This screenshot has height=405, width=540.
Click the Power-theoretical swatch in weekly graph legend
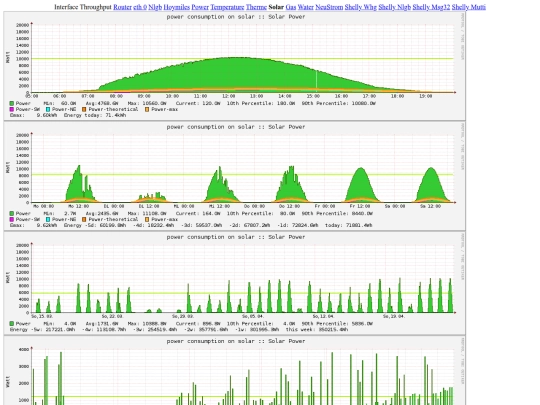84,219
